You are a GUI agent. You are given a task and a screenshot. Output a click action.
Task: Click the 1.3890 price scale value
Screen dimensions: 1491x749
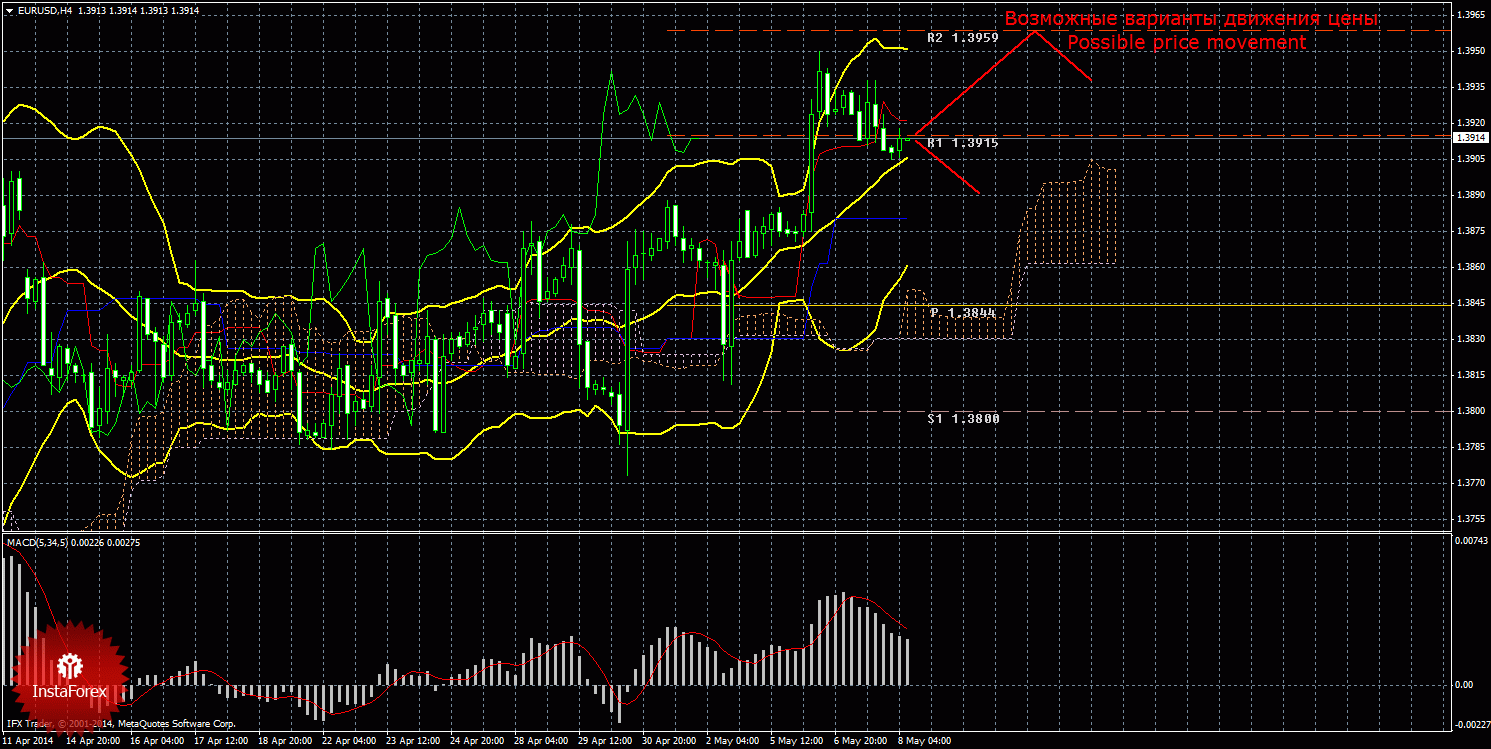pyautogui.click(x=1470, y=195)
